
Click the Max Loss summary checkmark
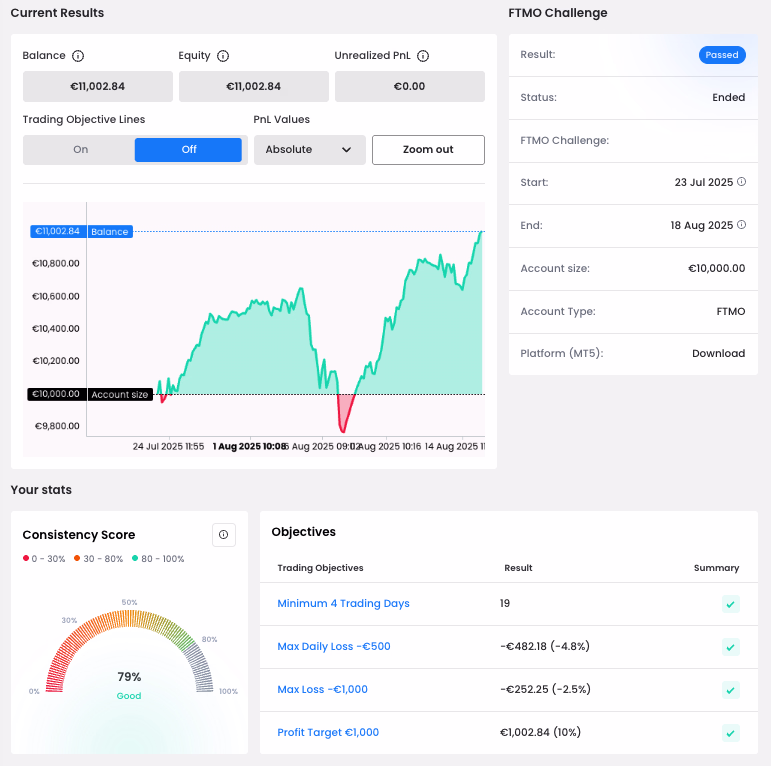click(x=731, y=690)
